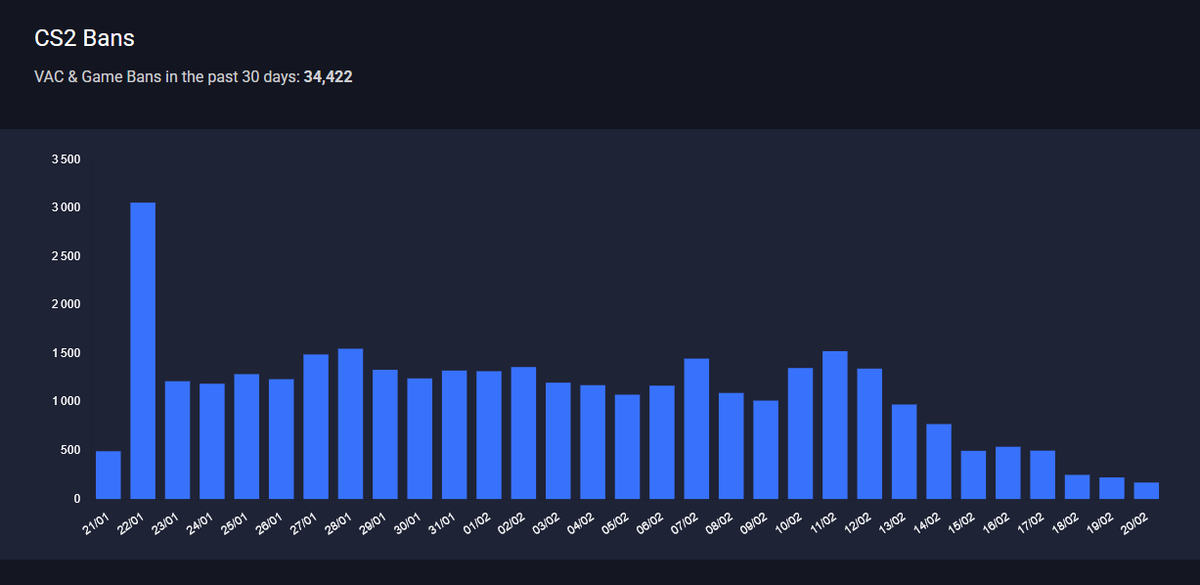Image resolution: width=1200 pixels, height=585 pixels.
Task: Click the bar for 23/01
Action: 177,440
